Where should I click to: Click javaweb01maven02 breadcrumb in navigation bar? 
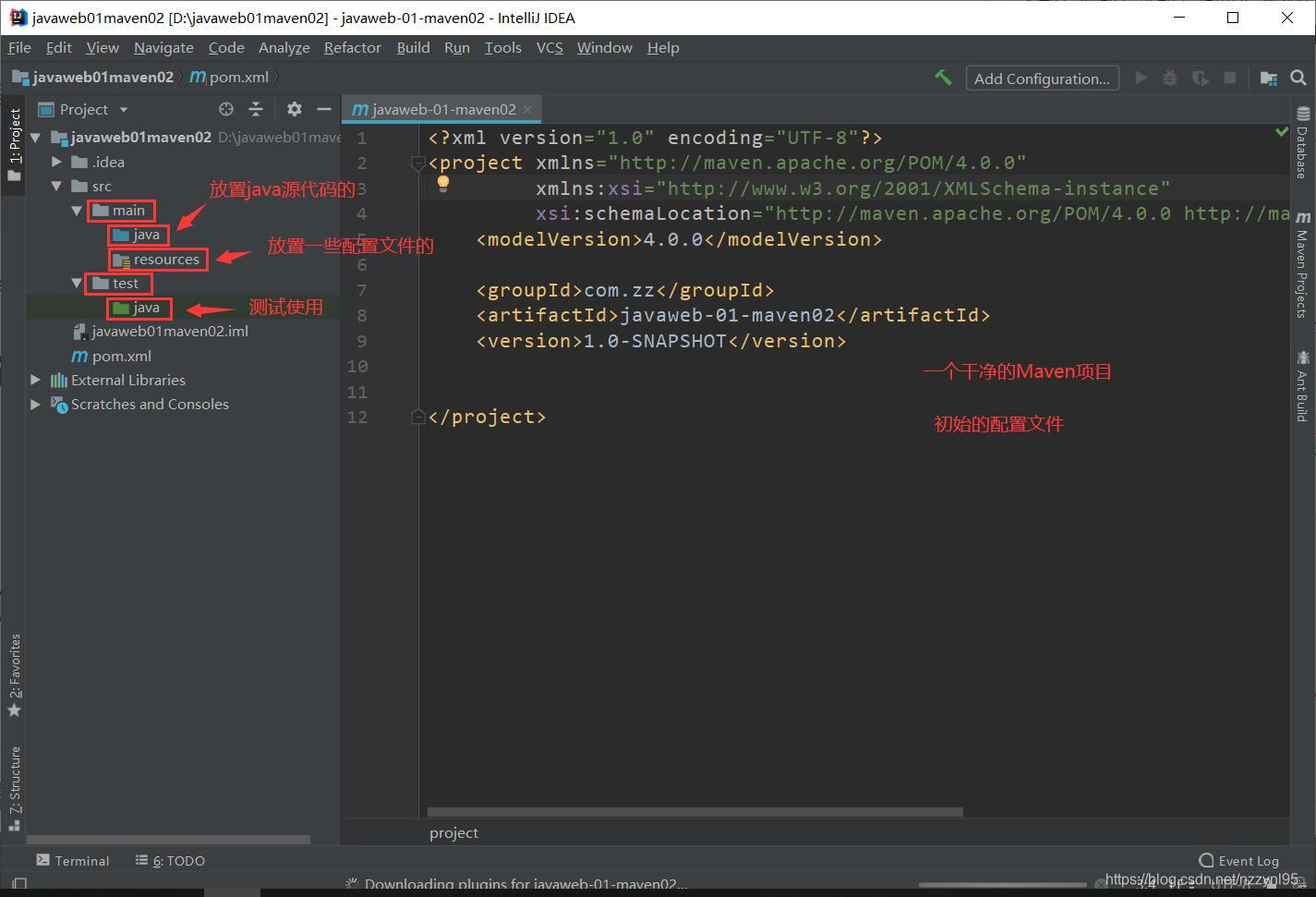tap(93, 78)
